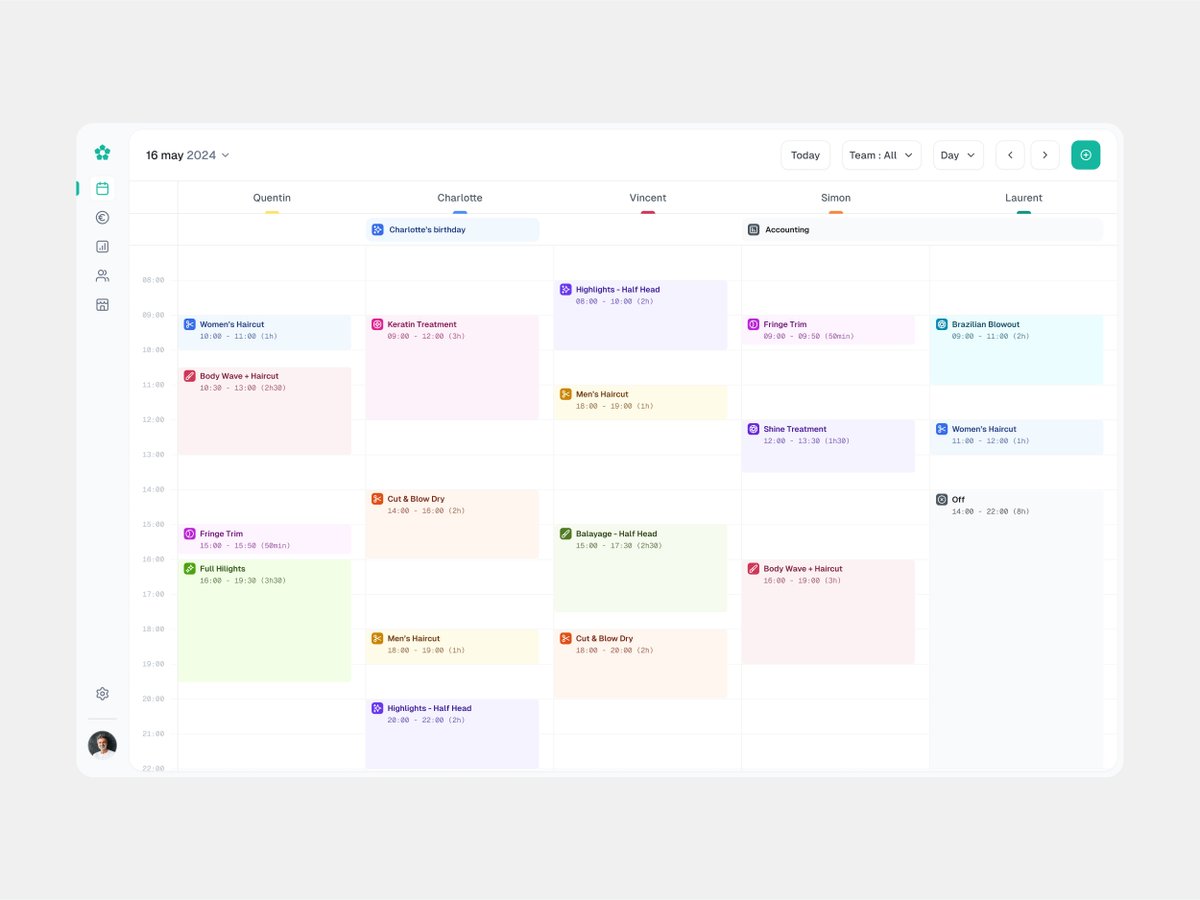Open Vincent's Highlights - Half Head 08:00 appointment
1200x900 pixels.
(x=641, y=315)
